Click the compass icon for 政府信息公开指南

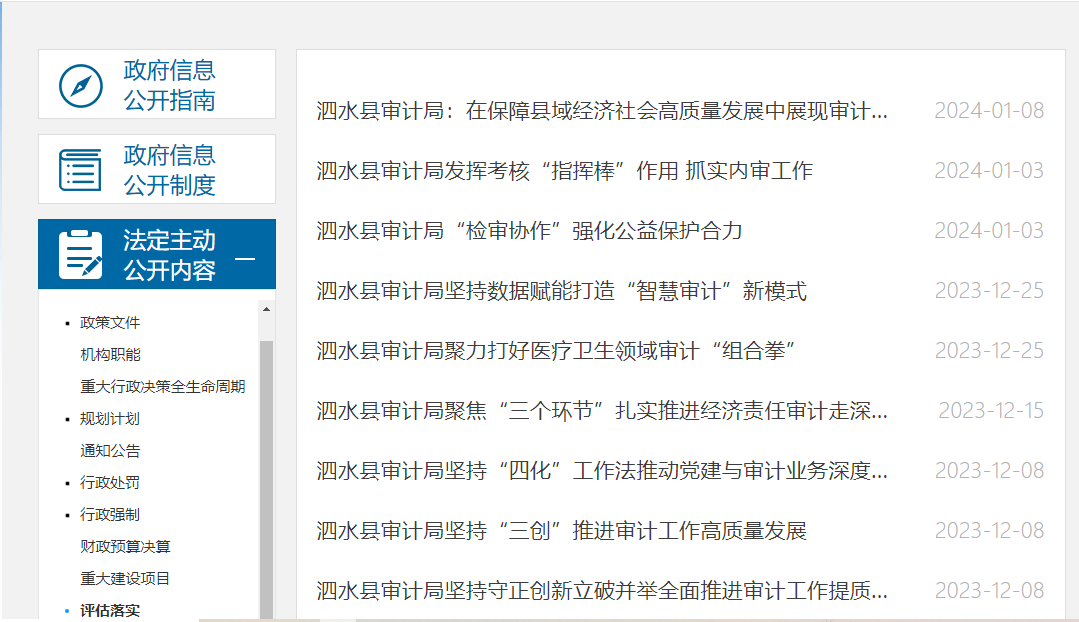[81, 86]
